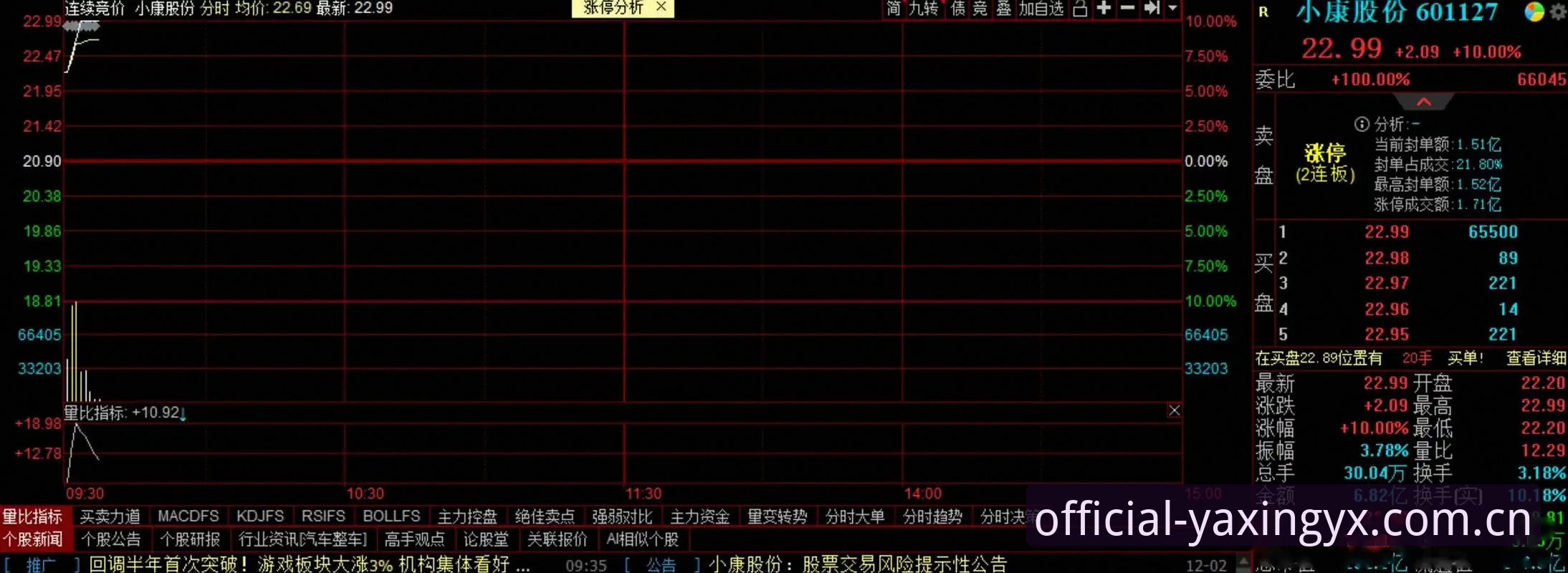This screenshot has height=573, width=1568.
Task: Click the 开盘 22.20 value
Action: click(x=1542, y=383)
